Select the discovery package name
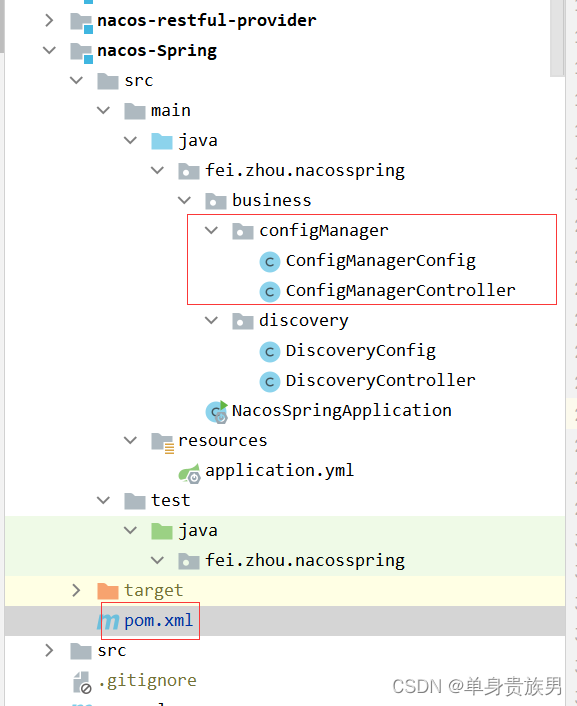 (x=304, y=321)
